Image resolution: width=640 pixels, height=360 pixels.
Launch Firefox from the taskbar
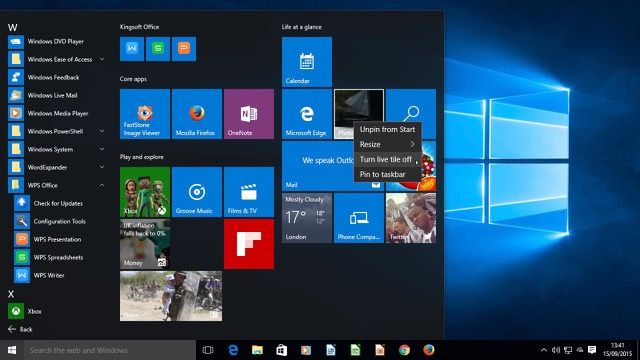coord(429,350)
